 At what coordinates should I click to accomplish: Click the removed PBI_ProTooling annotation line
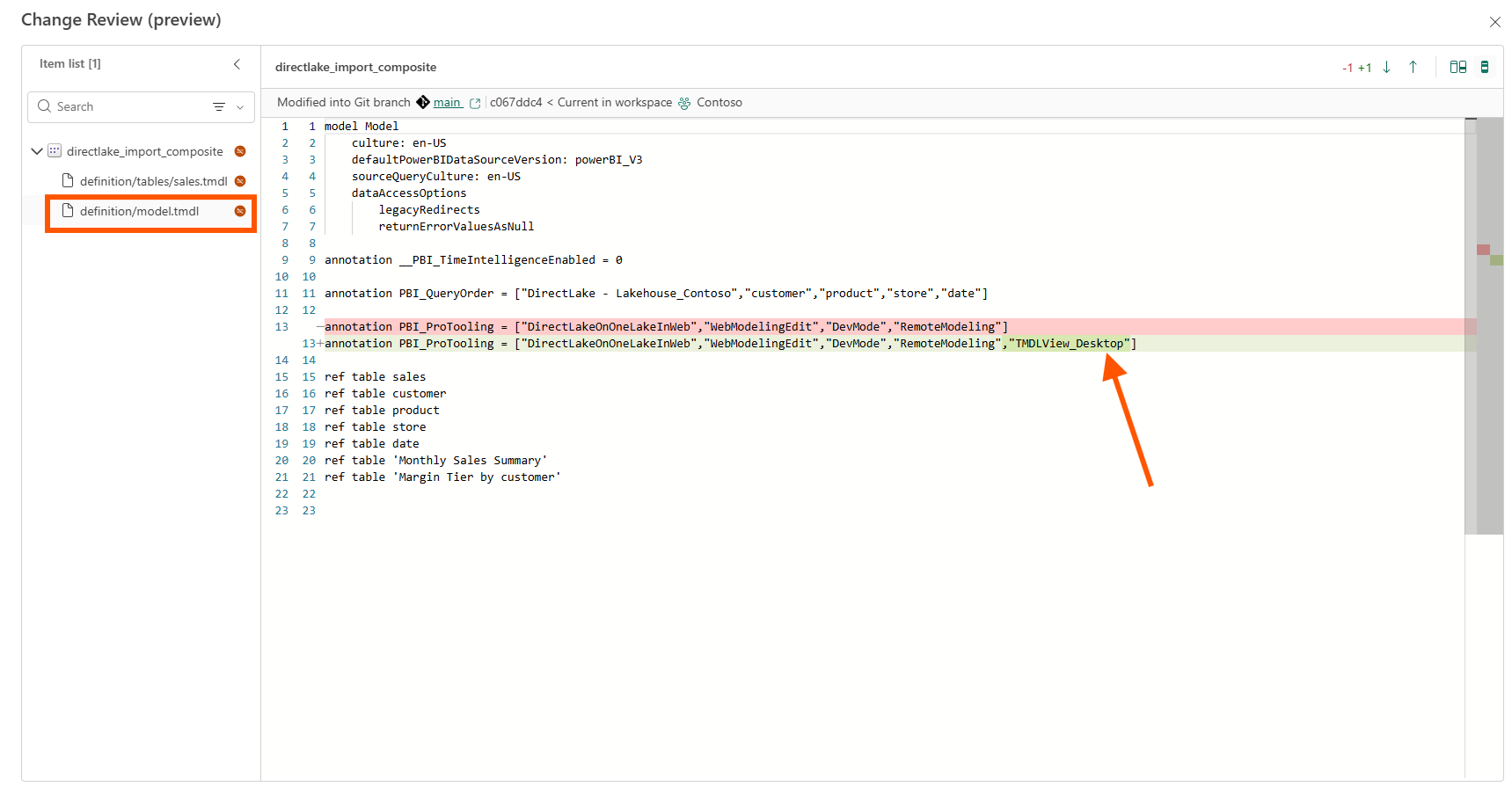tap(666, 327)
